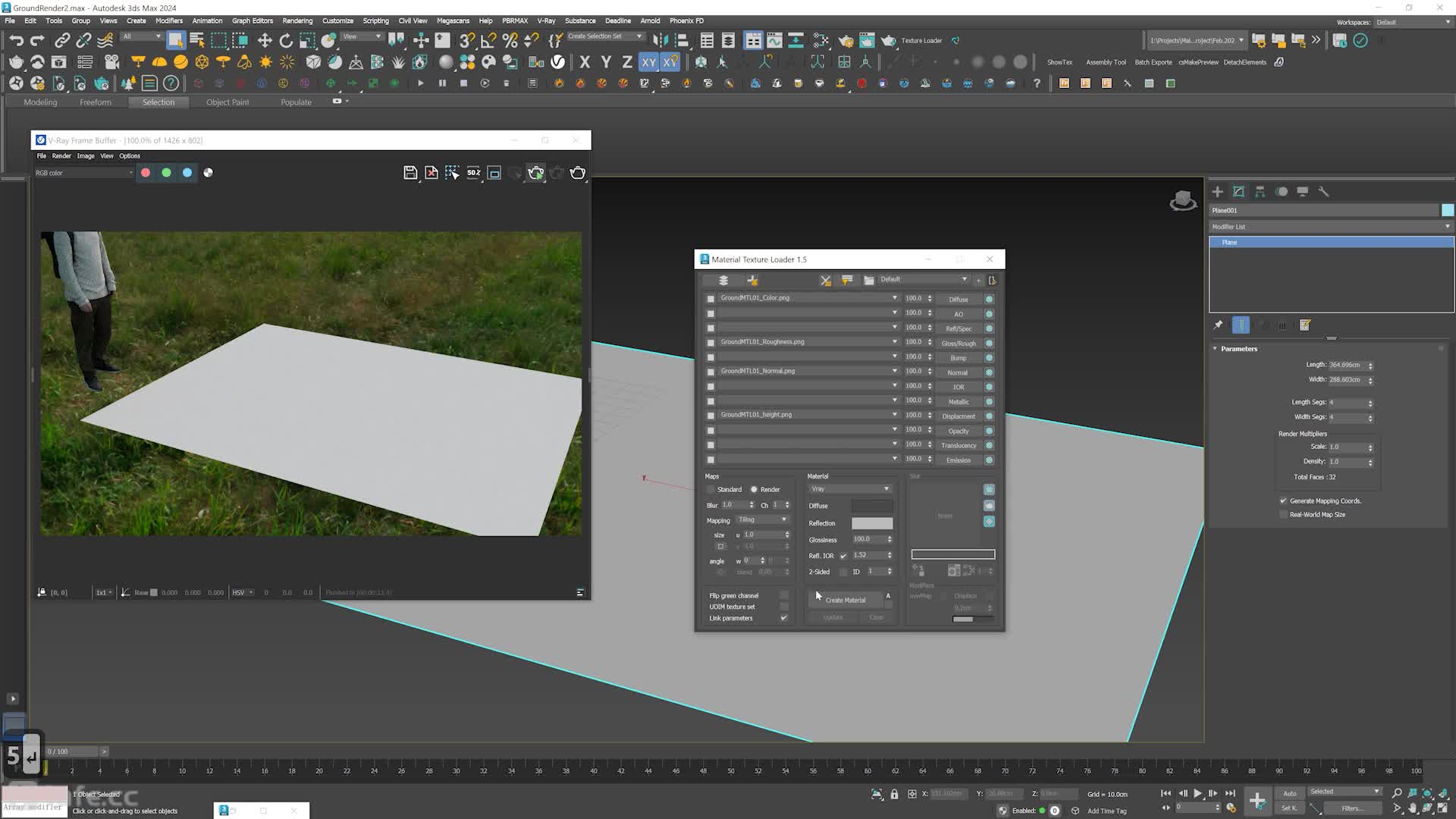Open the Diffuse texture file dropdown
The height and width of the screenshot is (819, 1456).
pos(808,298)
